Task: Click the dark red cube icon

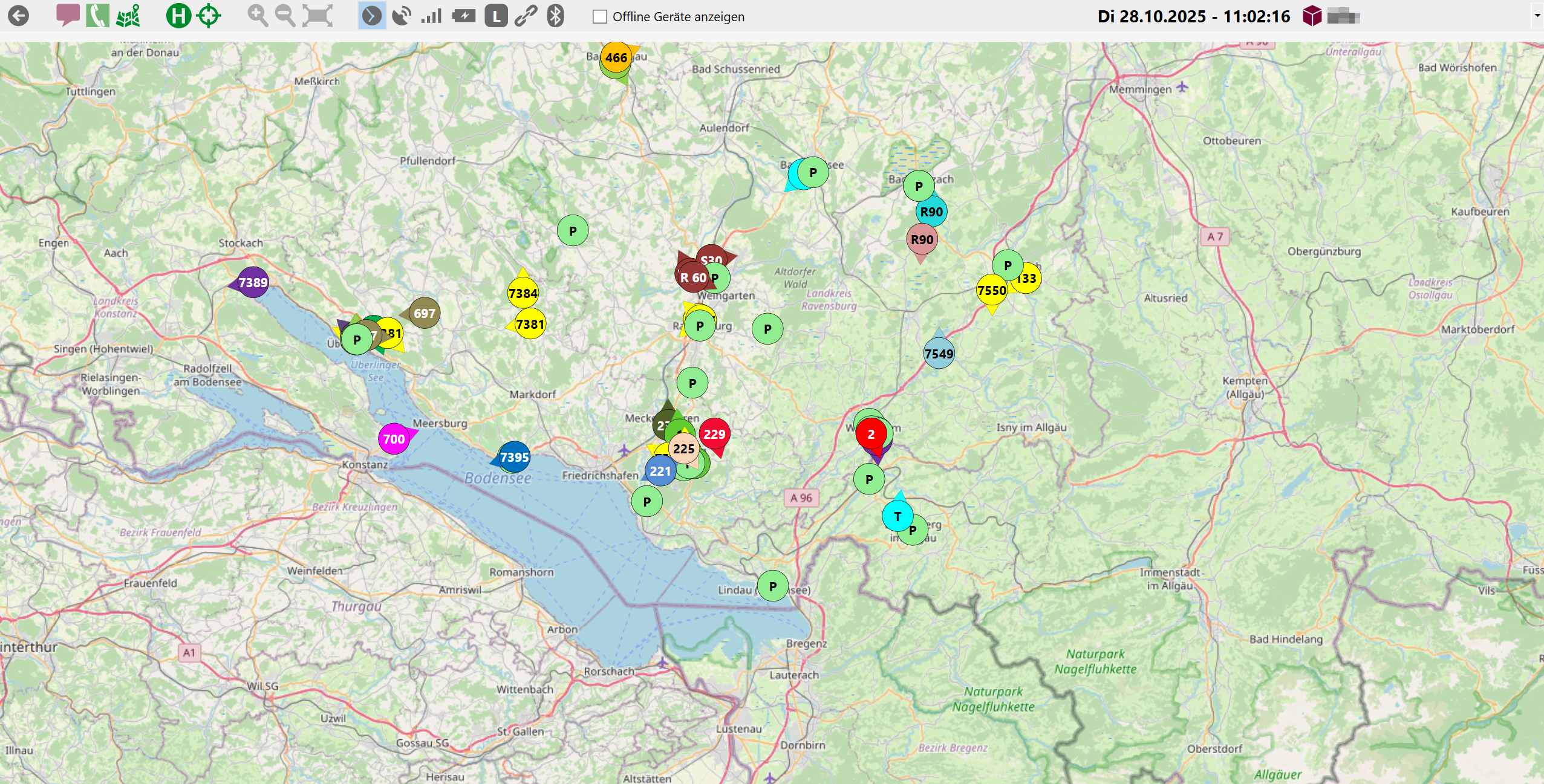Action: click(x=1312, y=16)
